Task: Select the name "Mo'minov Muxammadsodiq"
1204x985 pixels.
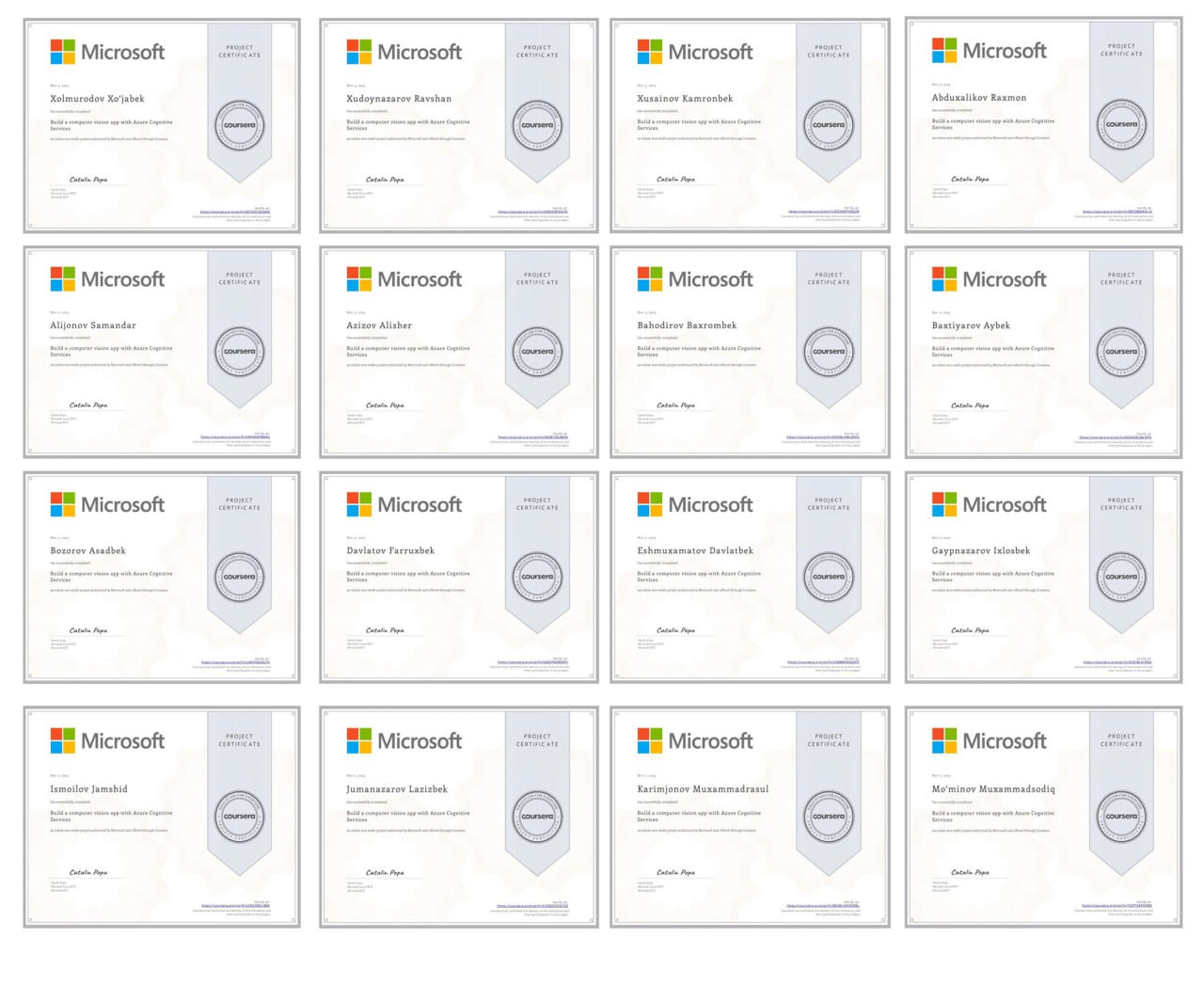Action: tap(993, 789)
